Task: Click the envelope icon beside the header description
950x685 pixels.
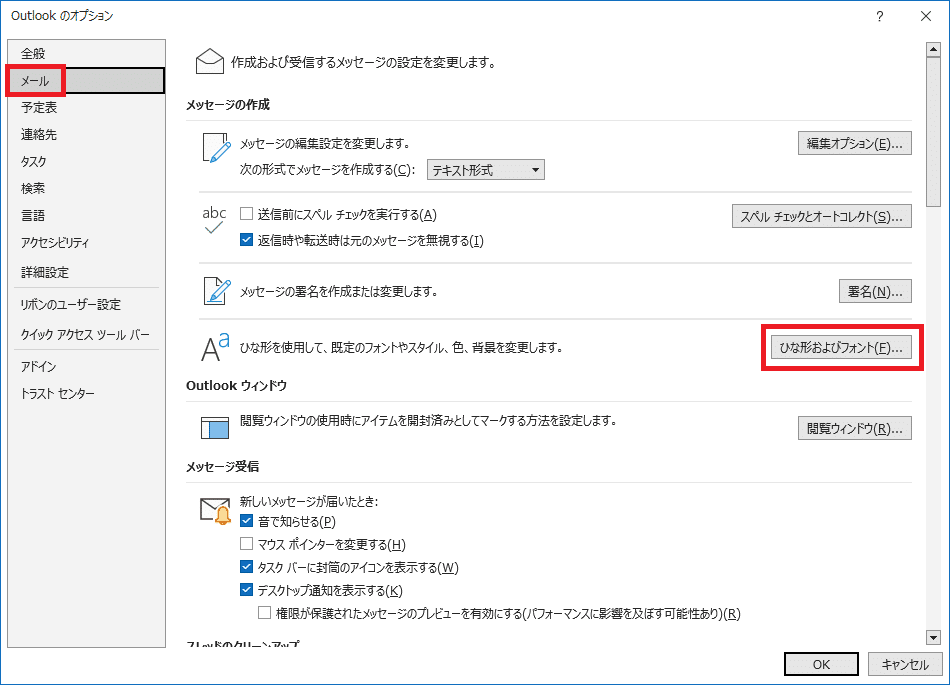Action: click(x=210, y=62)
